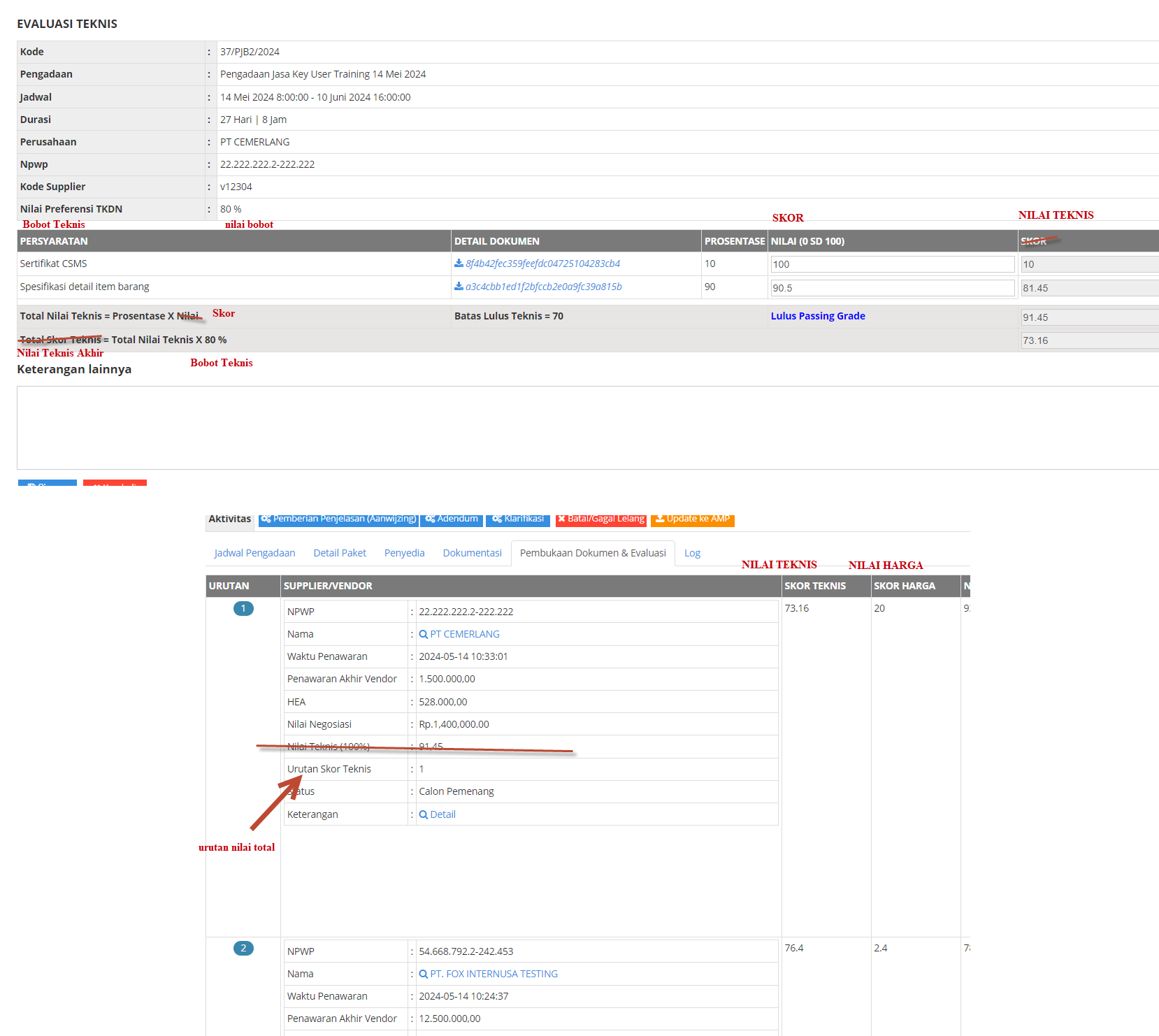The image size is (1159, 1036).
Task: Click the Skor Harga value 20
Action: point(879,608)
